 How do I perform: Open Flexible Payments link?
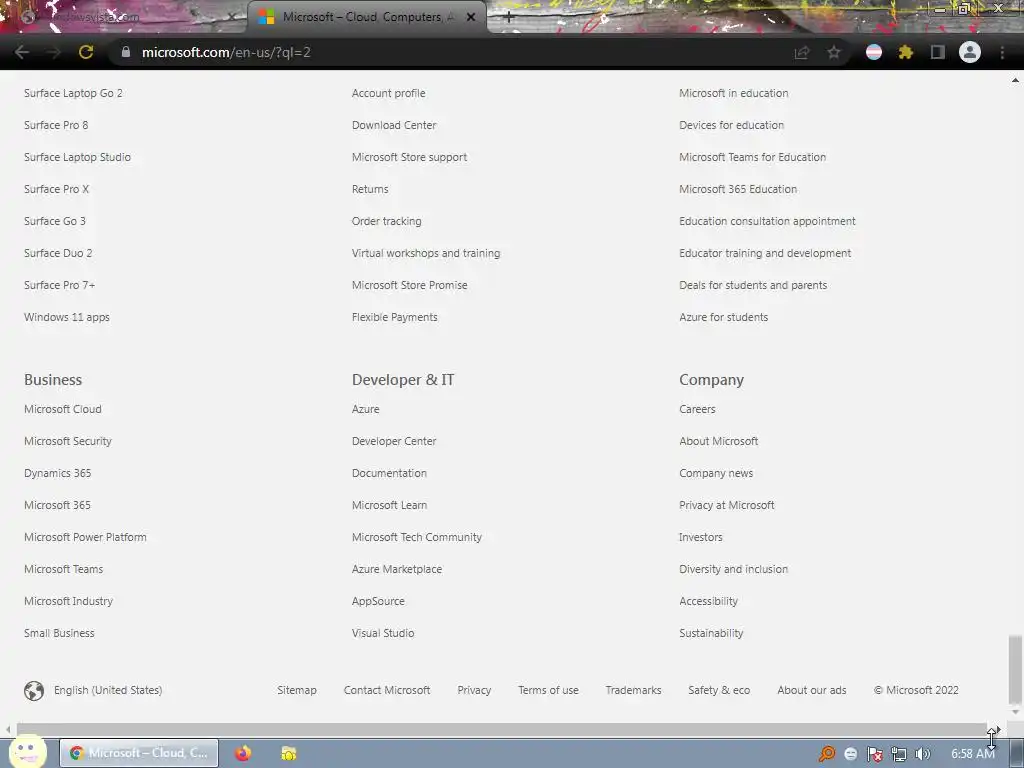tap(394, 317)
